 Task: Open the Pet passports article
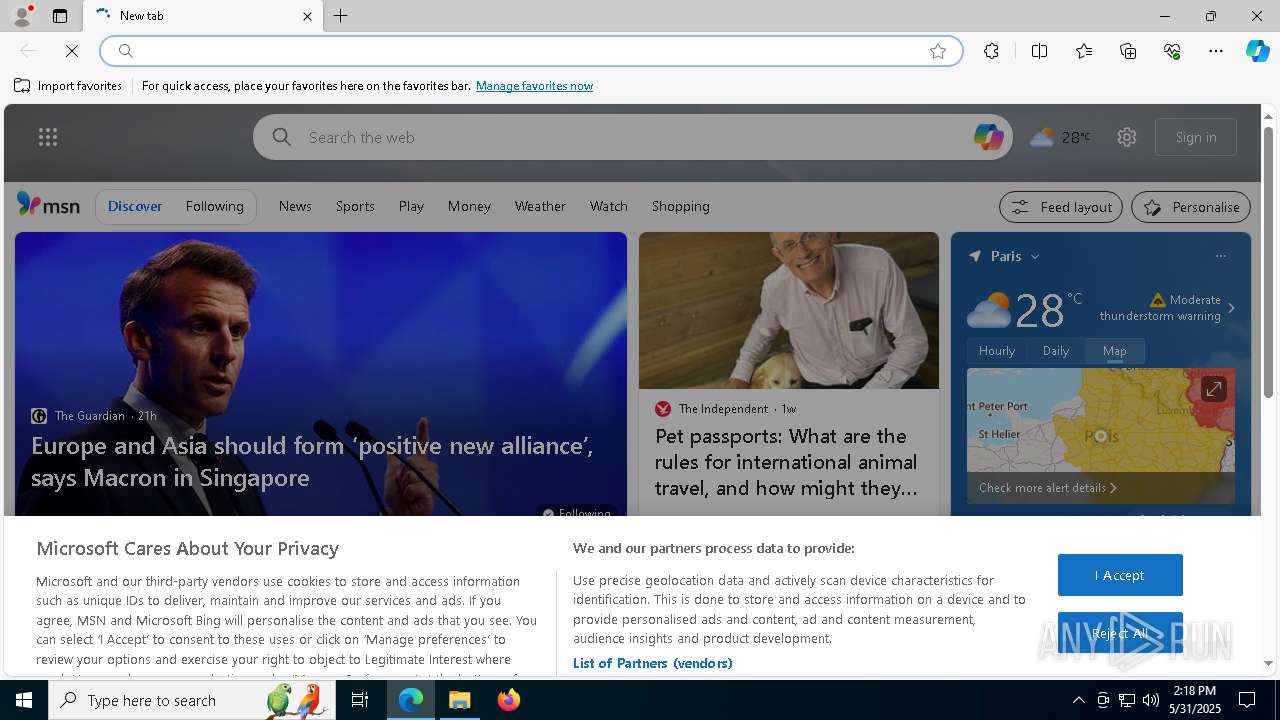click(786, 462)
